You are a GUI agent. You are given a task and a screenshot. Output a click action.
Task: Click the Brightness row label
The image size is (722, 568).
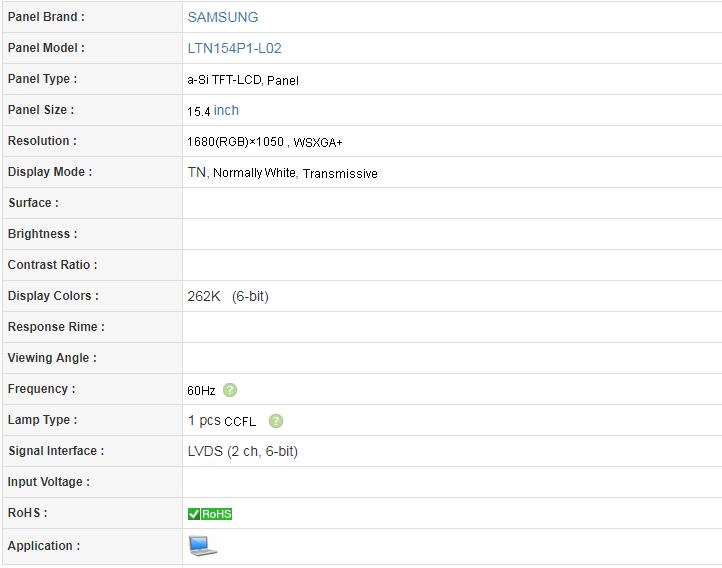click(42, 234)
